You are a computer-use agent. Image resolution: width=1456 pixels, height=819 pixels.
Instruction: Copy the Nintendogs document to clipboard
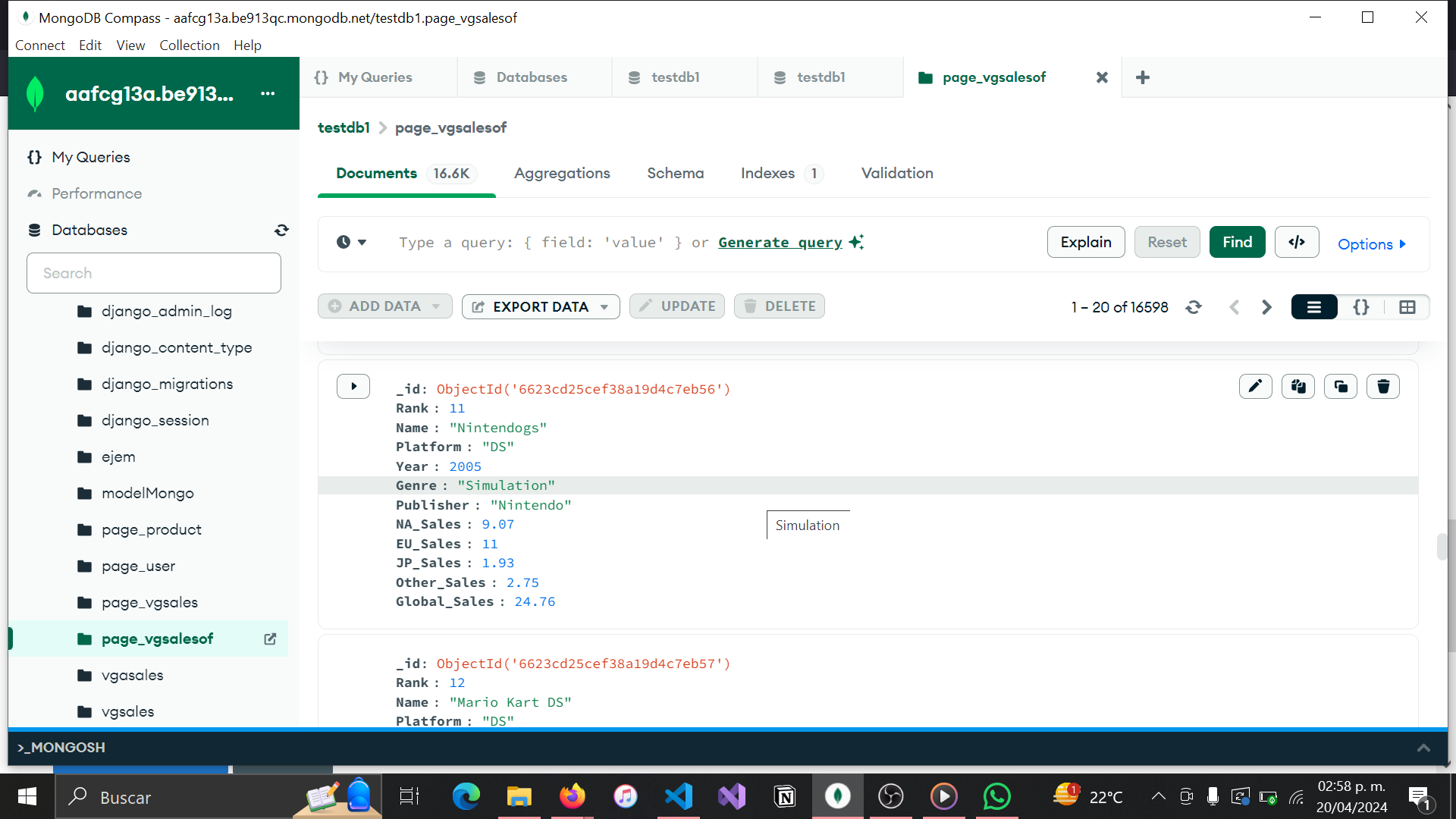pyautogui.click(x=1298, y=387)
